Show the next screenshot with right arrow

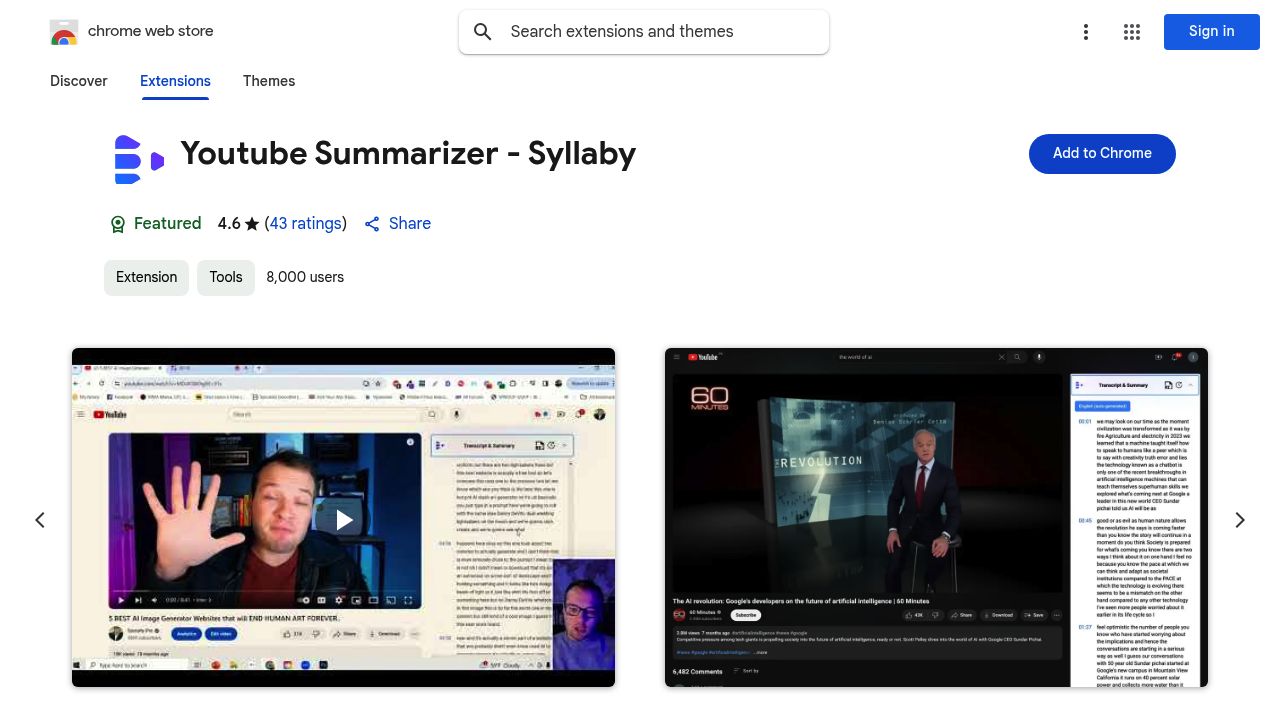tap(1240, 520)
